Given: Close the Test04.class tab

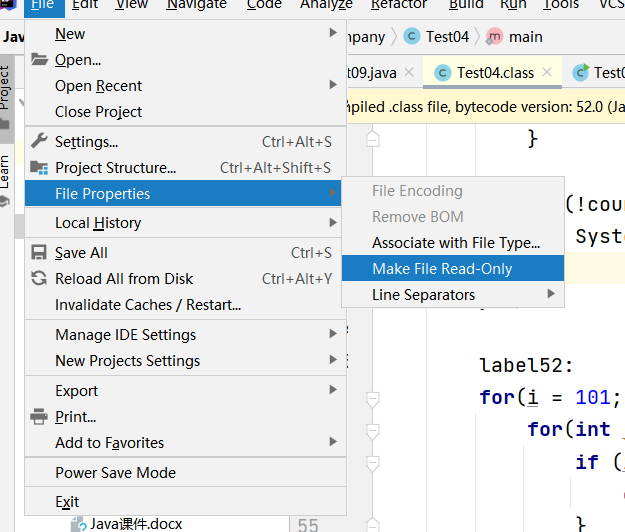Looking at the screenshot, I should pyautogui.click(x=547, y=72).
